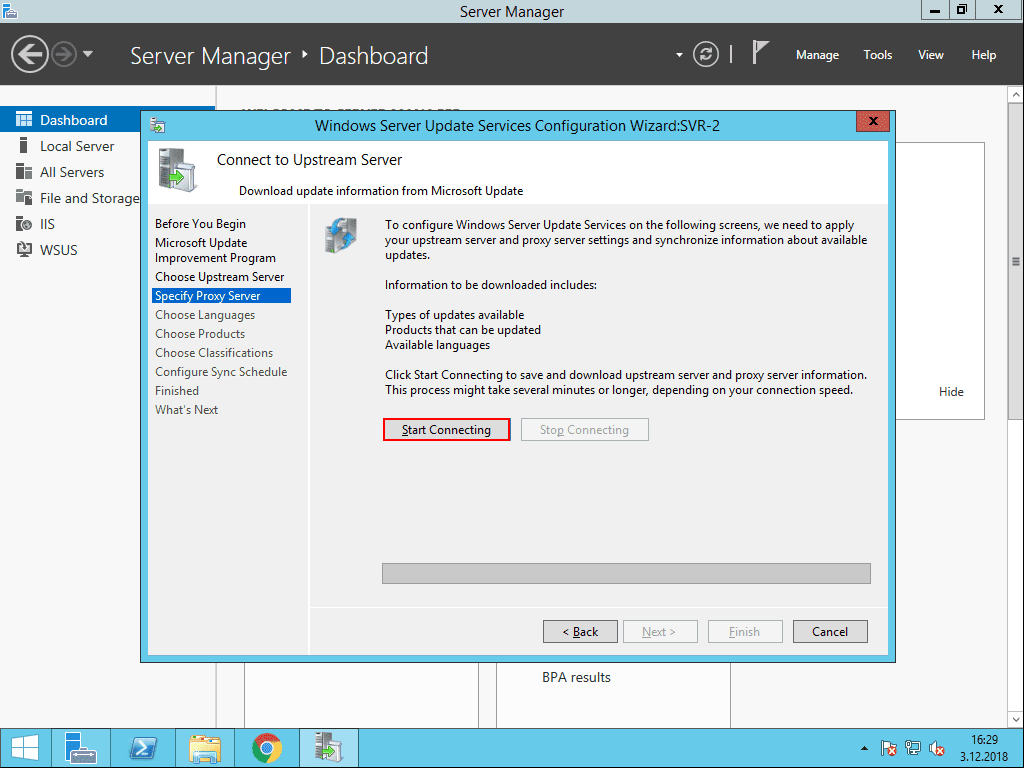Select Specify Proxy Server step
The height and width of the screenshot is (768, 1024).
tap(221, 296)
